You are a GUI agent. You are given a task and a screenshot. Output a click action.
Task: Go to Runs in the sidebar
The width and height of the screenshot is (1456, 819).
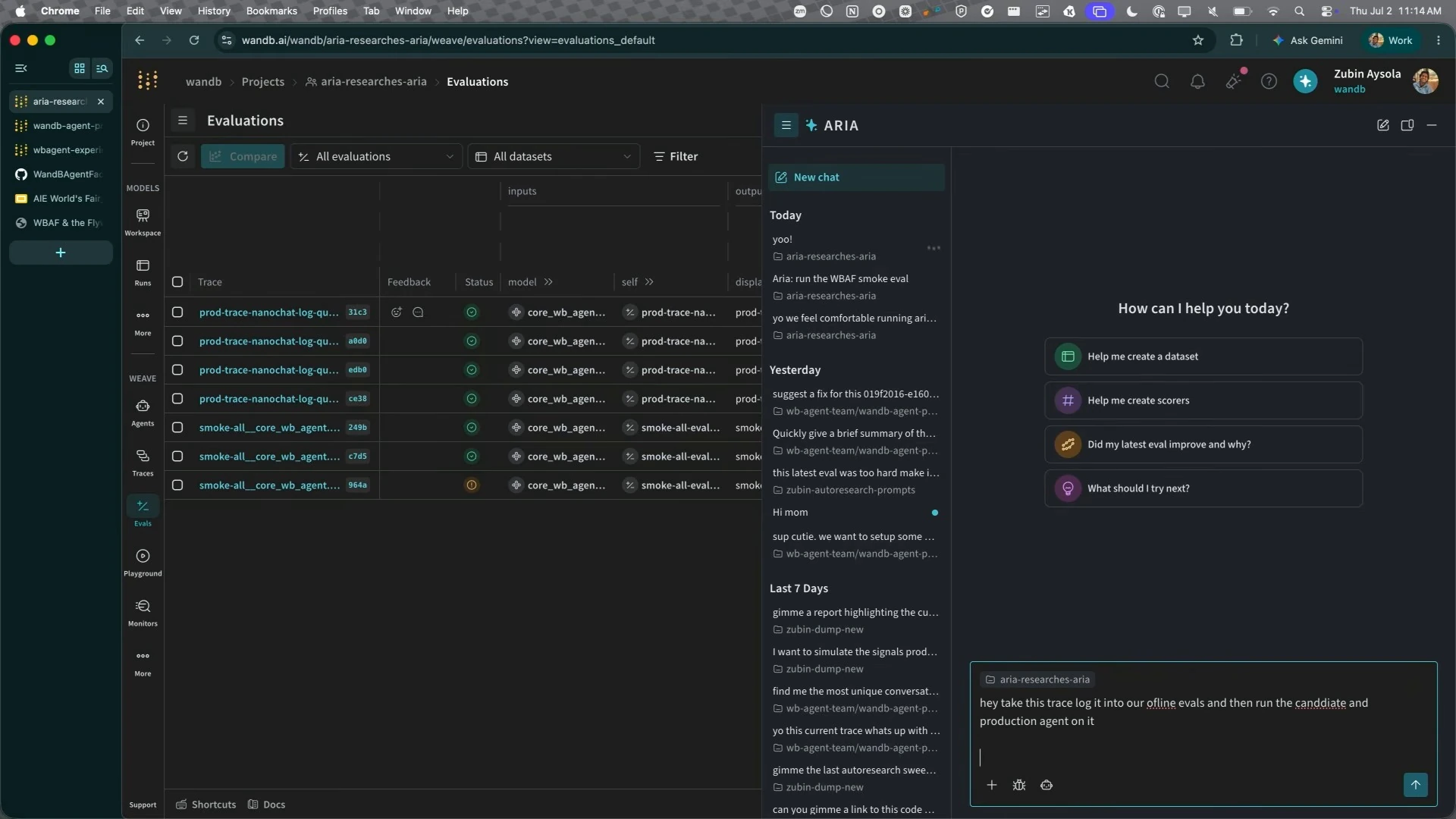[143, 272]
